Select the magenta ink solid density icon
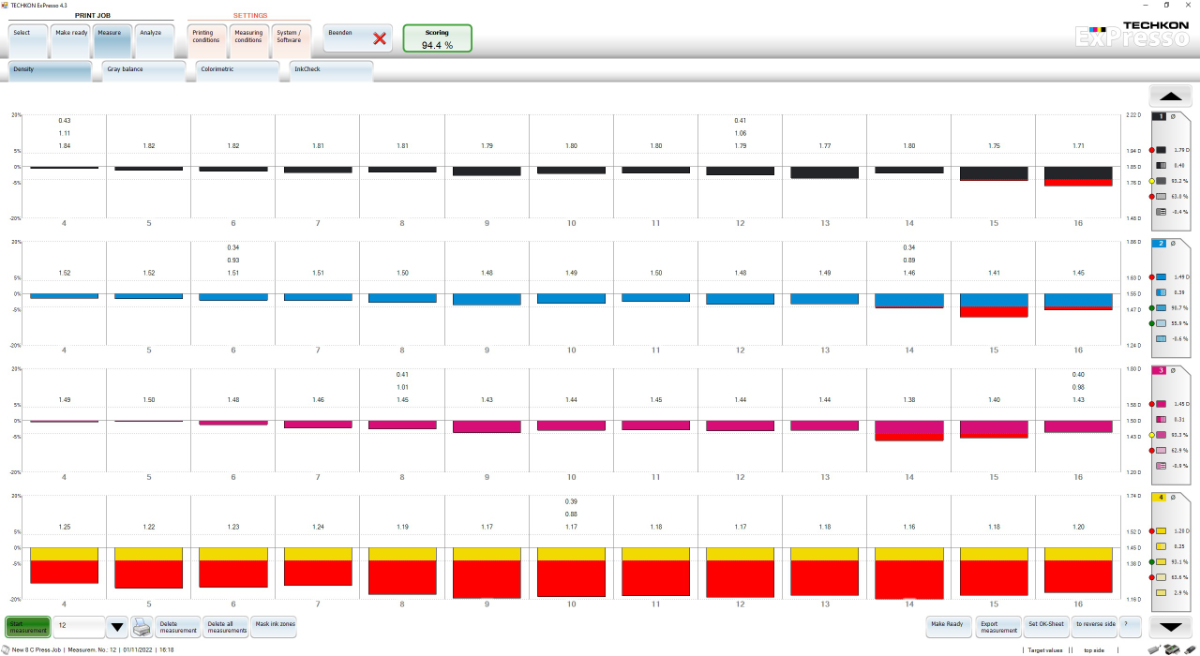The image size is (1200, 656). tap(1161, 403)
